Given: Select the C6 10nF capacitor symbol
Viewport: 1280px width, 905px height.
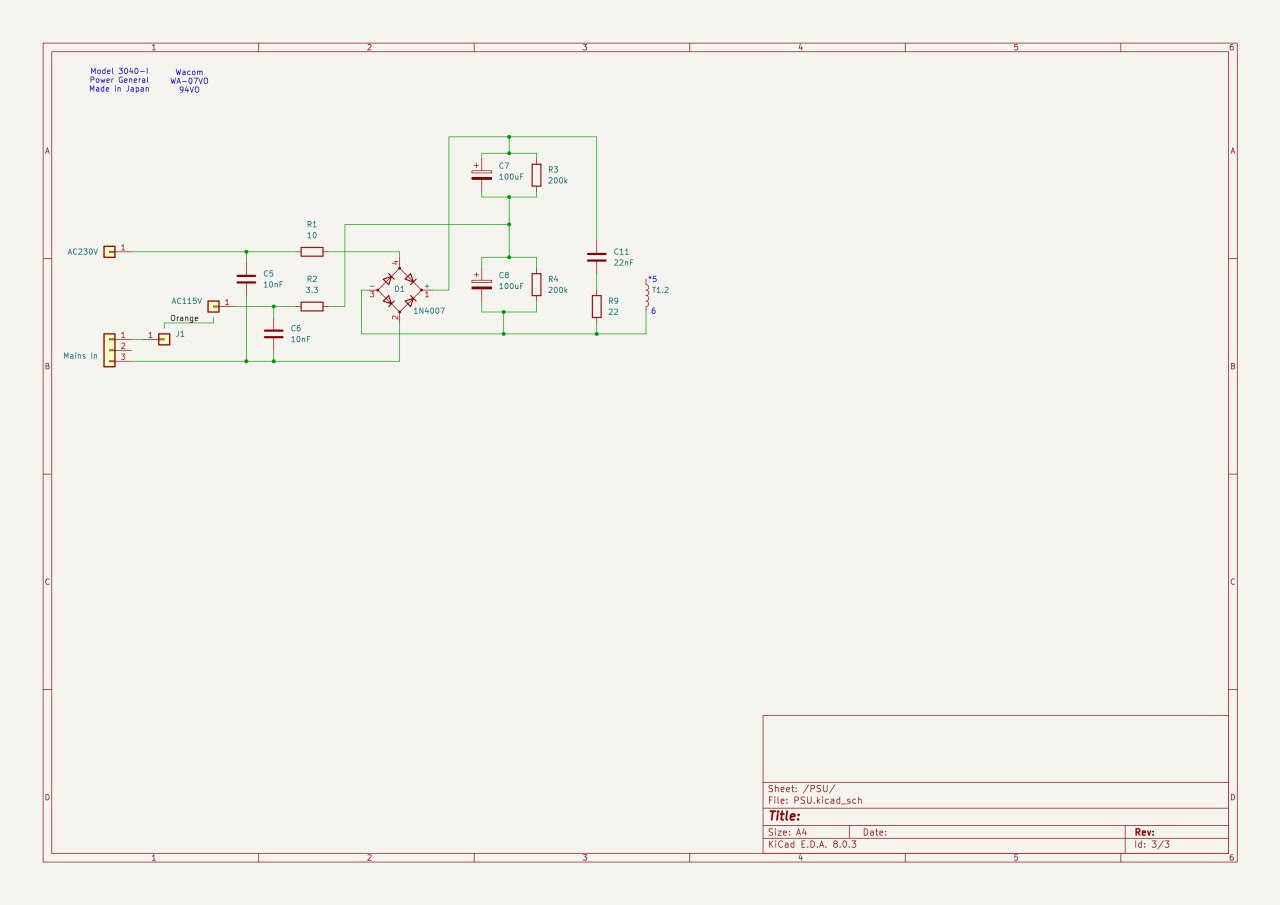Looking at the screenshot, I should point(273,334).
